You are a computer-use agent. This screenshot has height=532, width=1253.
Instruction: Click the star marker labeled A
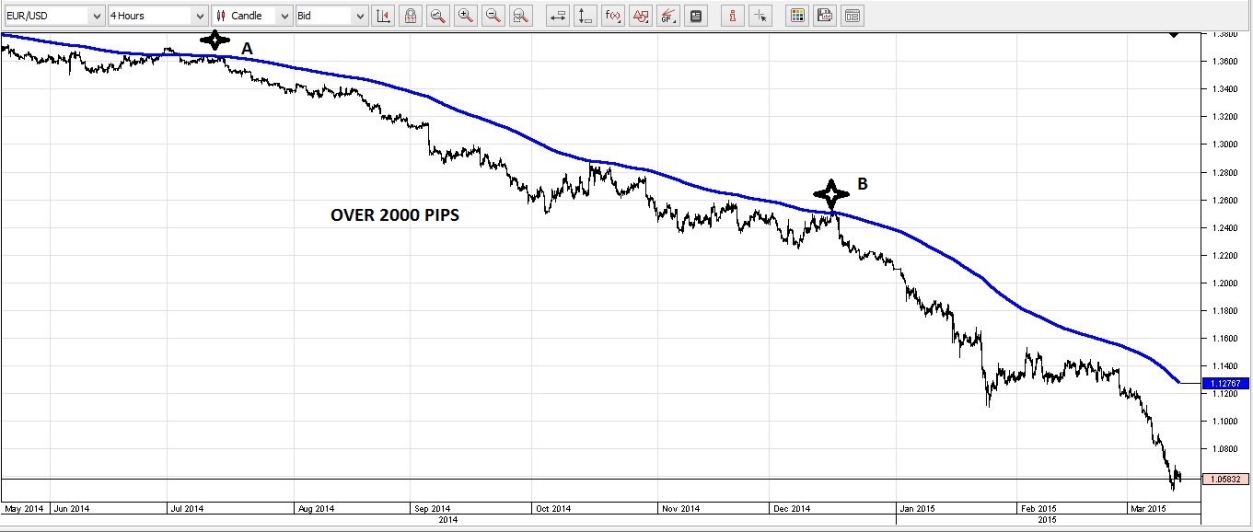(215, 41)
